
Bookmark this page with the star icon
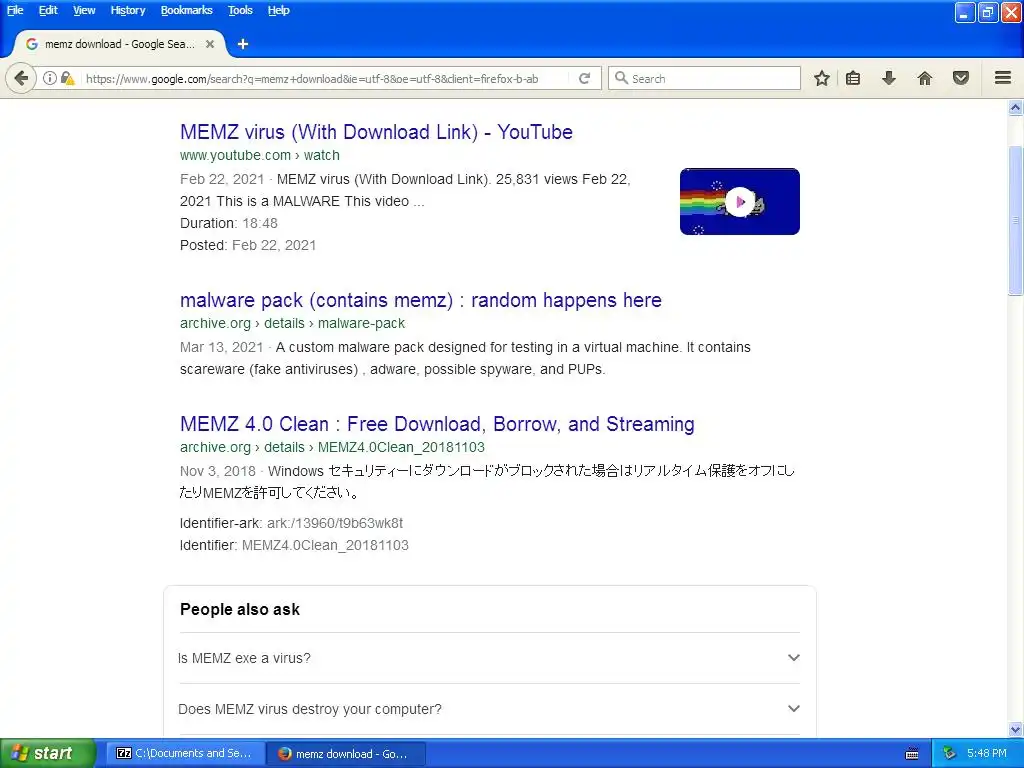[822, 78]
